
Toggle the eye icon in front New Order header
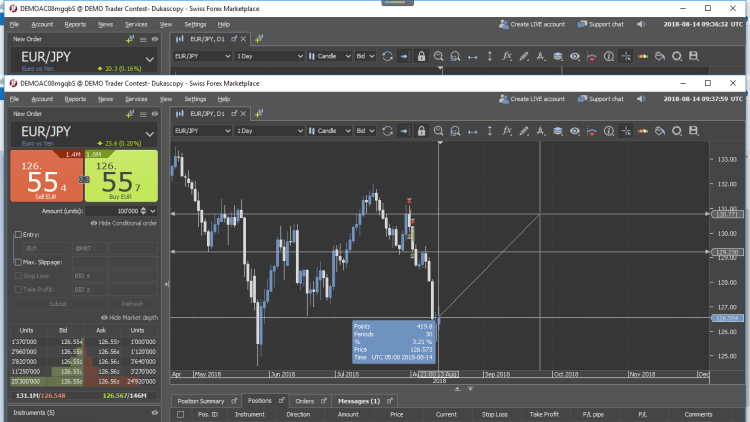click(x=154, y=114)
